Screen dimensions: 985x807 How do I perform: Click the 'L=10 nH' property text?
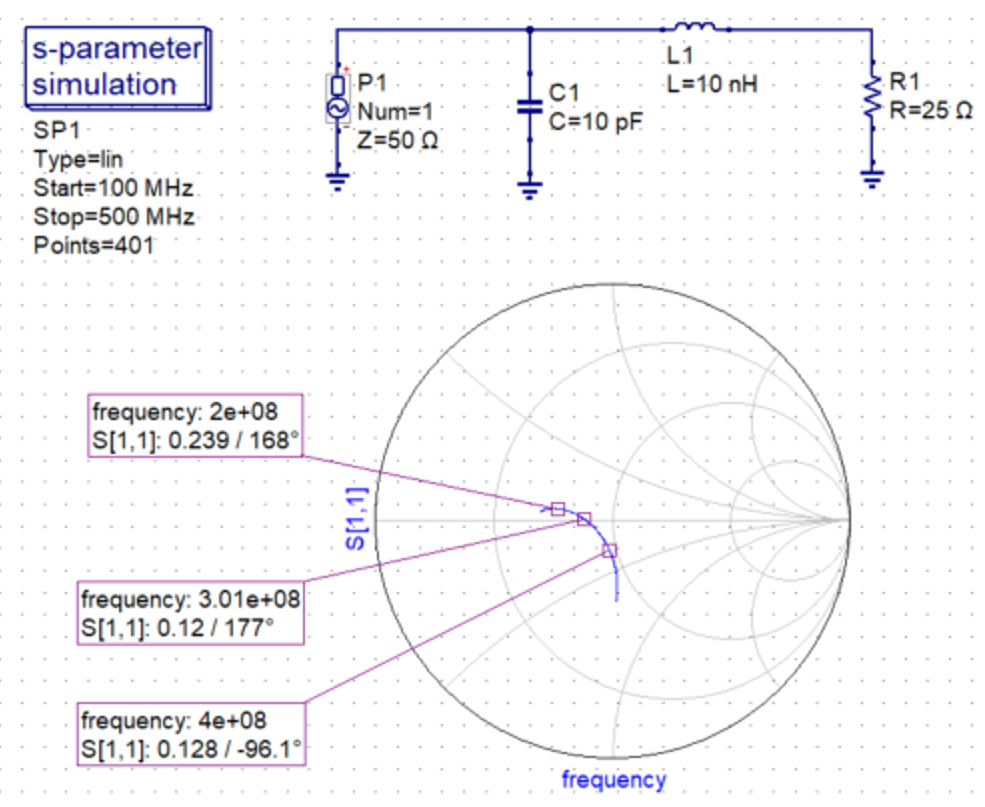tap(712, 84)
